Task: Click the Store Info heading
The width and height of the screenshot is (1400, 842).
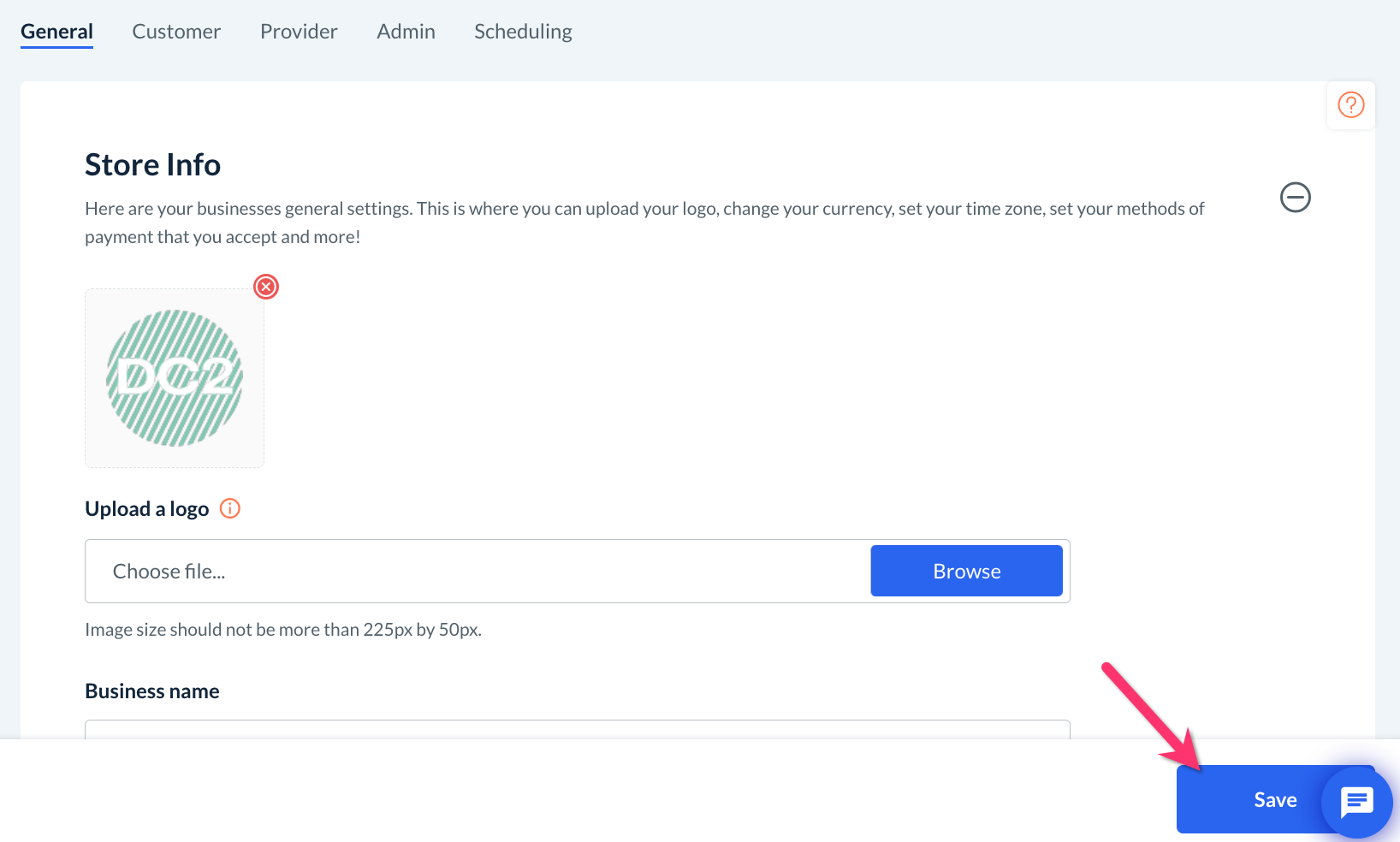Action: click(x=152, y=165)
